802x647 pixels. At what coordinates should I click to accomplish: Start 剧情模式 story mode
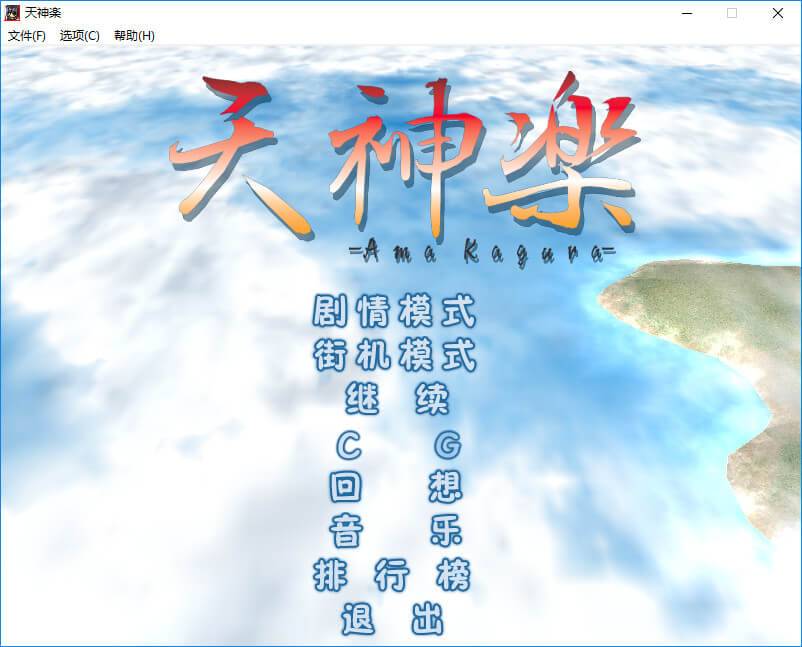(x=394, y=311)
